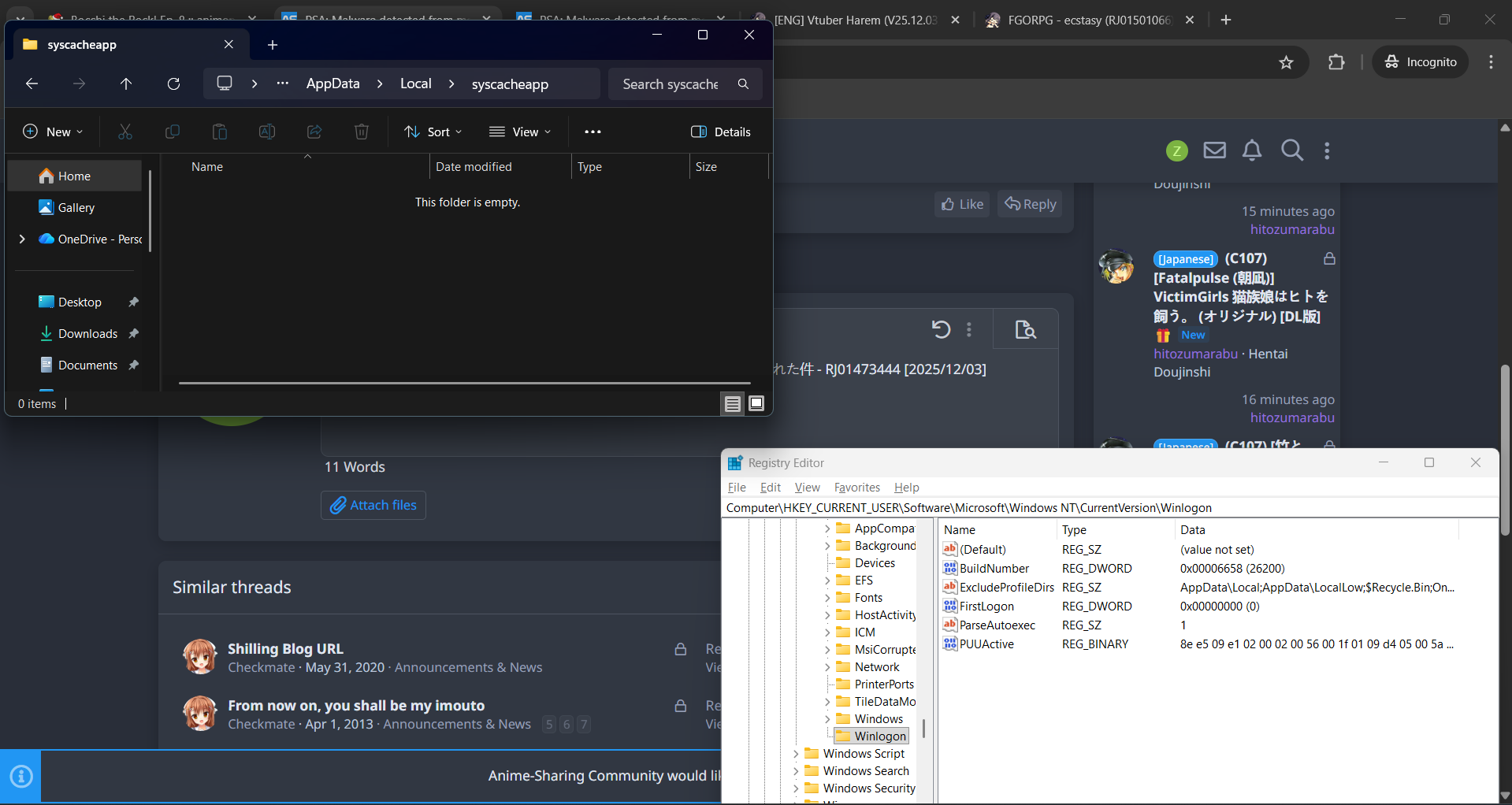Screen dimensions: 1512x805
Task: Open the Chrome three-dot menu
Action: (x=1491, y=61)
